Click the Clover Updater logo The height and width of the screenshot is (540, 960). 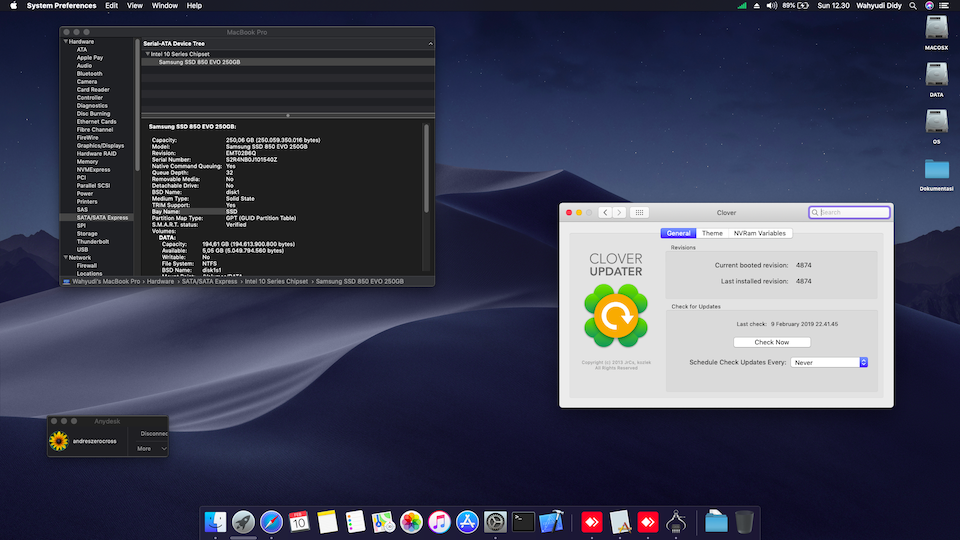tap(616, 316)
